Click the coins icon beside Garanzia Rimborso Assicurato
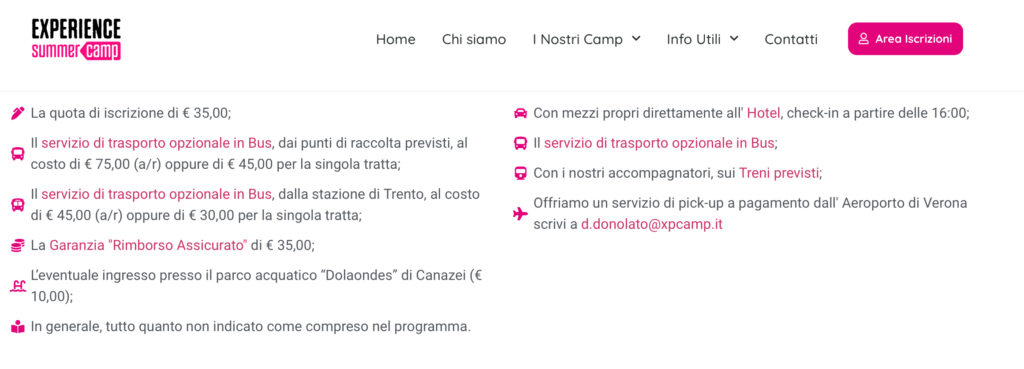This screenshot has width=1024, height=369. [18, 246]
